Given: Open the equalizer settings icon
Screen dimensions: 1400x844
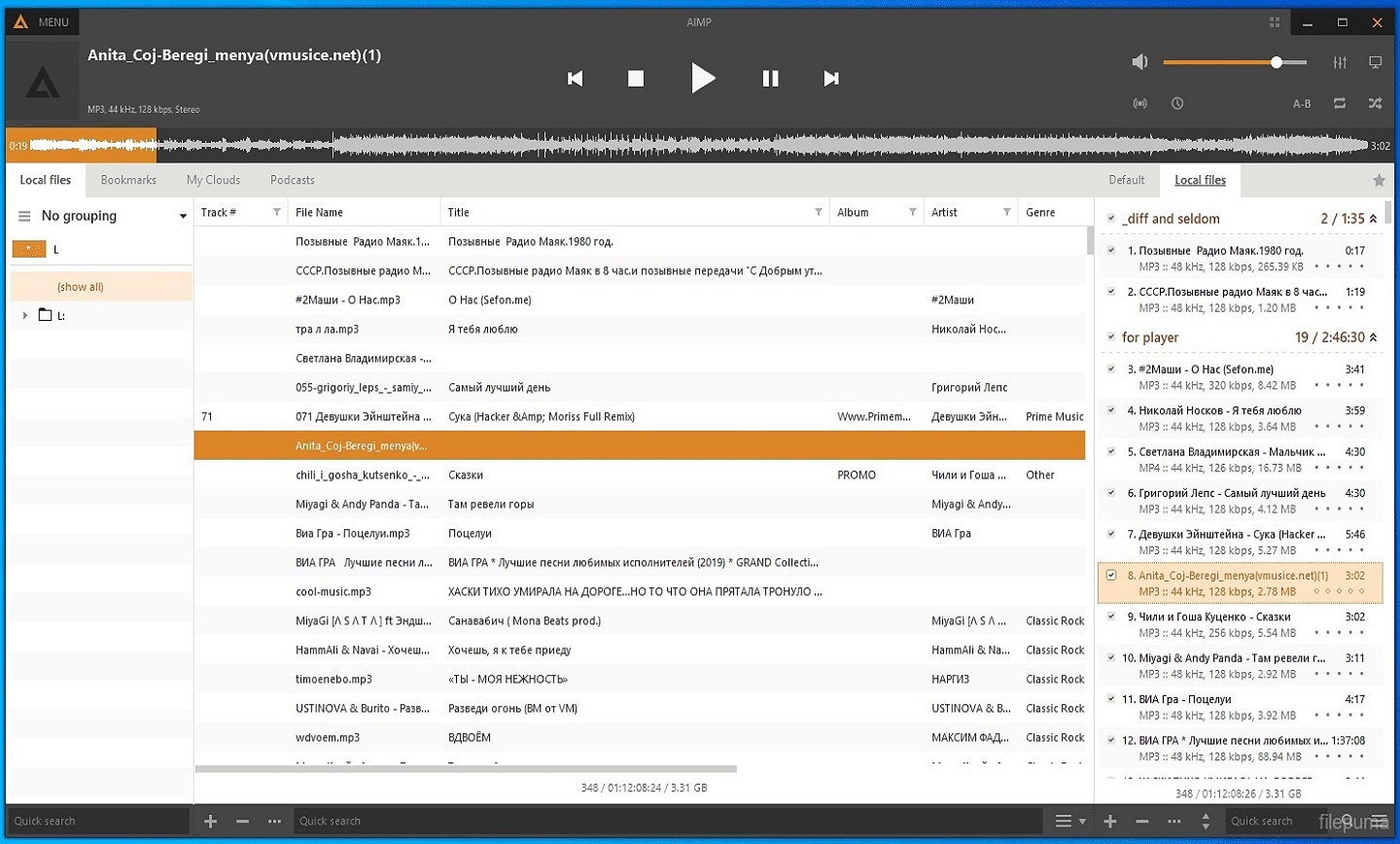Looking at the screenshot, I should (1340, 62).
